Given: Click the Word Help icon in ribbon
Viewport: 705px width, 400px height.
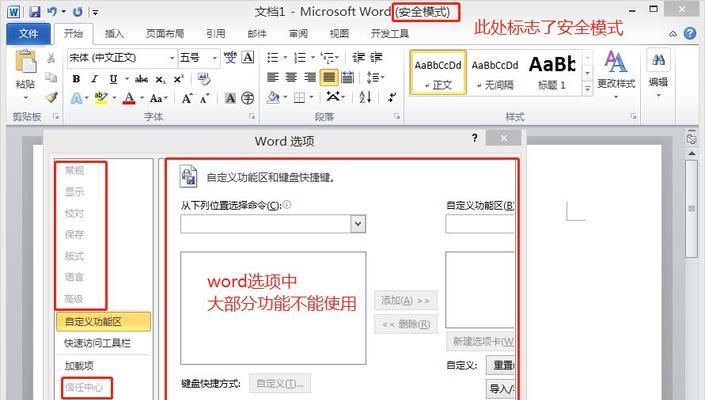Looking at the screenshot, I should click(x=689, y=33).
